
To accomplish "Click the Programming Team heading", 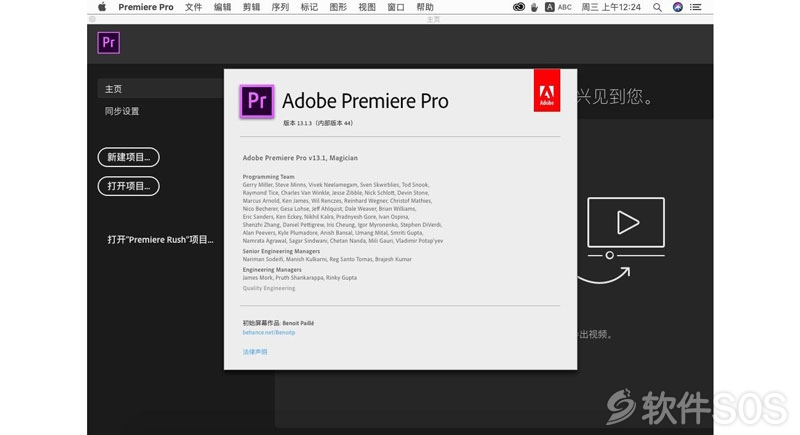I will [268, 176].
